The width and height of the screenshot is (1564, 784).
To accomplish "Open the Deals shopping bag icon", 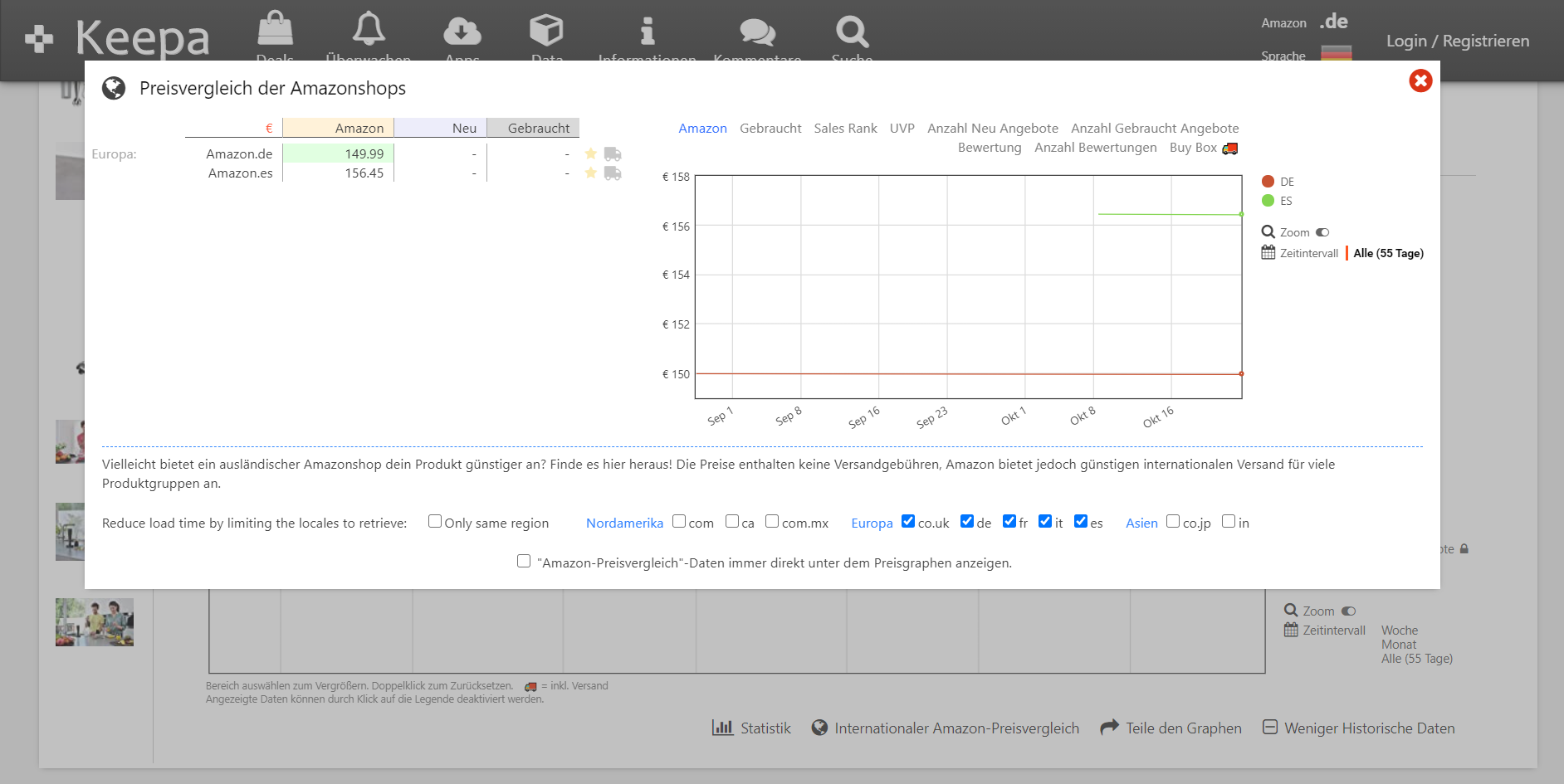I will [x=275, y=30].
